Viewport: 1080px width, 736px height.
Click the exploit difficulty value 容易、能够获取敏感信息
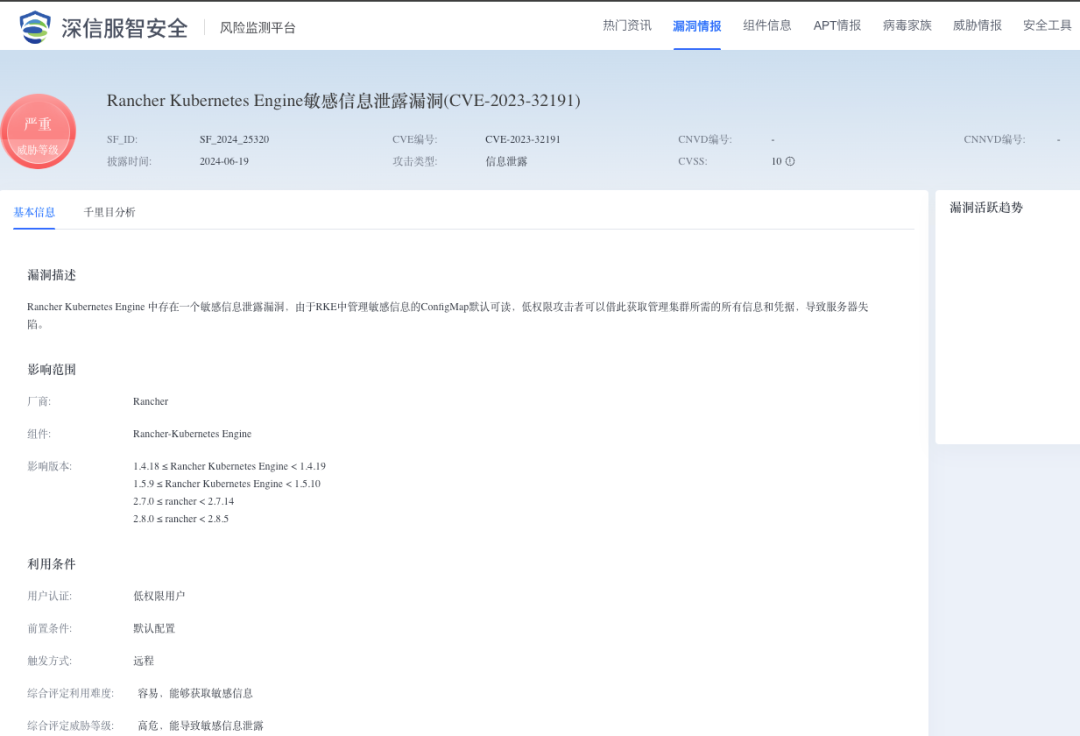[x=195, y=693]
